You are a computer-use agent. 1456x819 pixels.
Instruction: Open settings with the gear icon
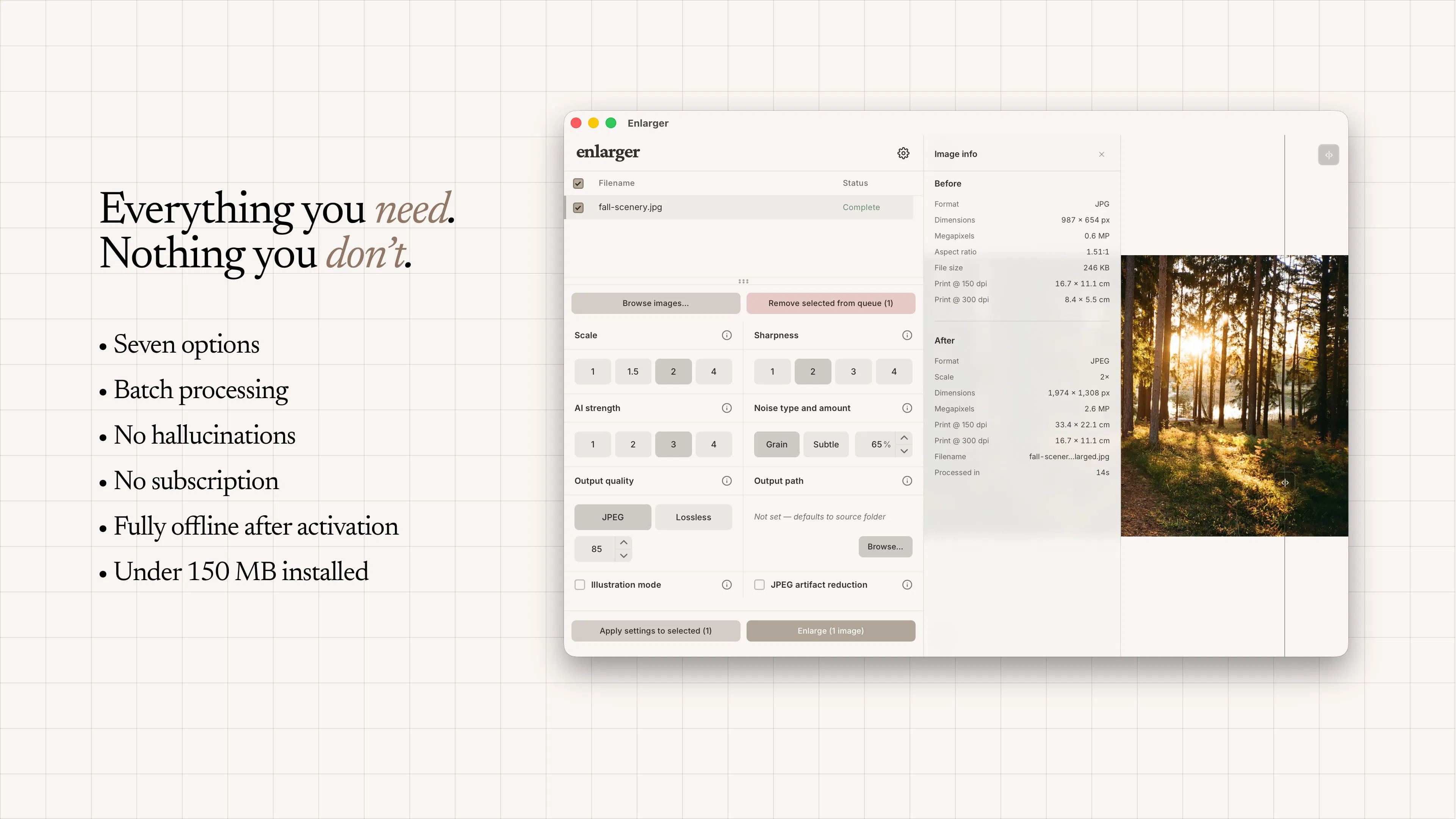click(903, 153)
